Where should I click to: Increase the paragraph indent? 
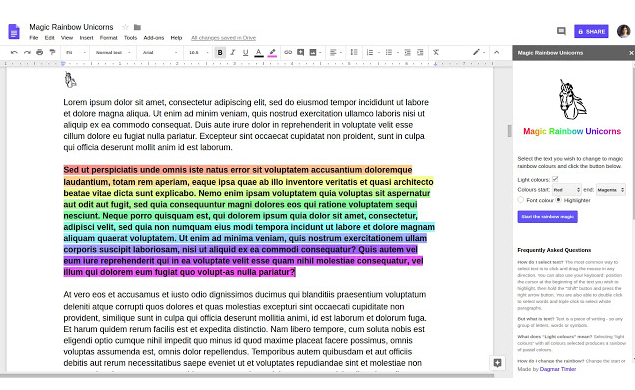pyautogui.click(x=420, y=52)
